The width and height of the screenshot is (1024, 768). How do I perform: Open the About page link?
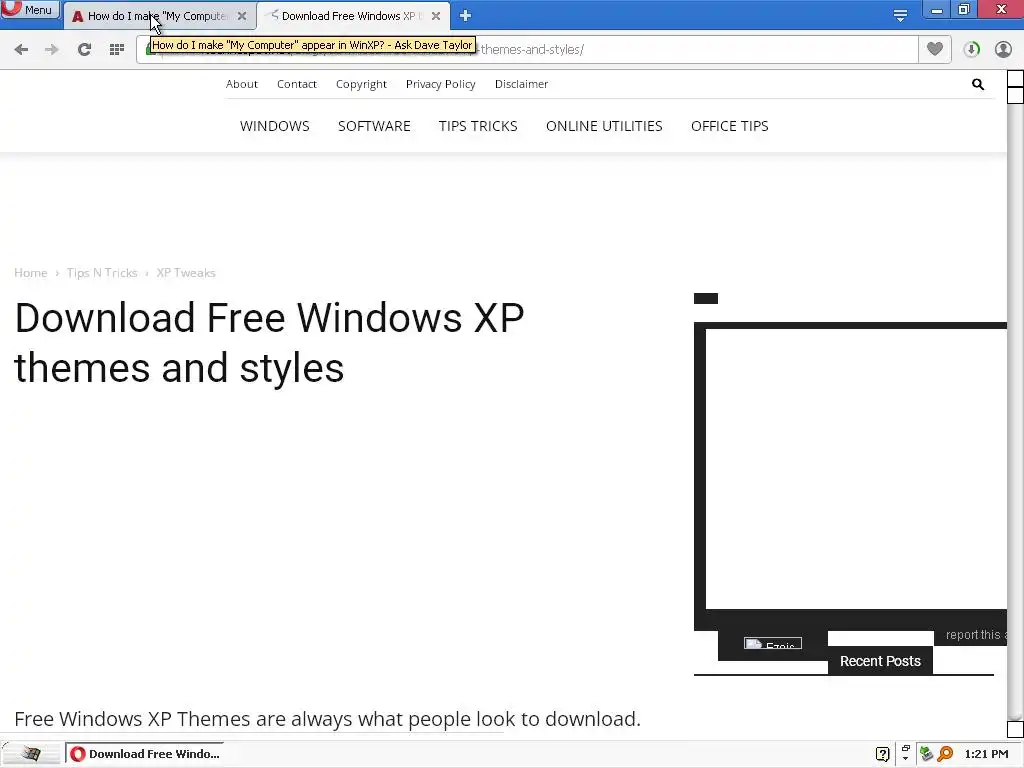(x=242, y=84)
